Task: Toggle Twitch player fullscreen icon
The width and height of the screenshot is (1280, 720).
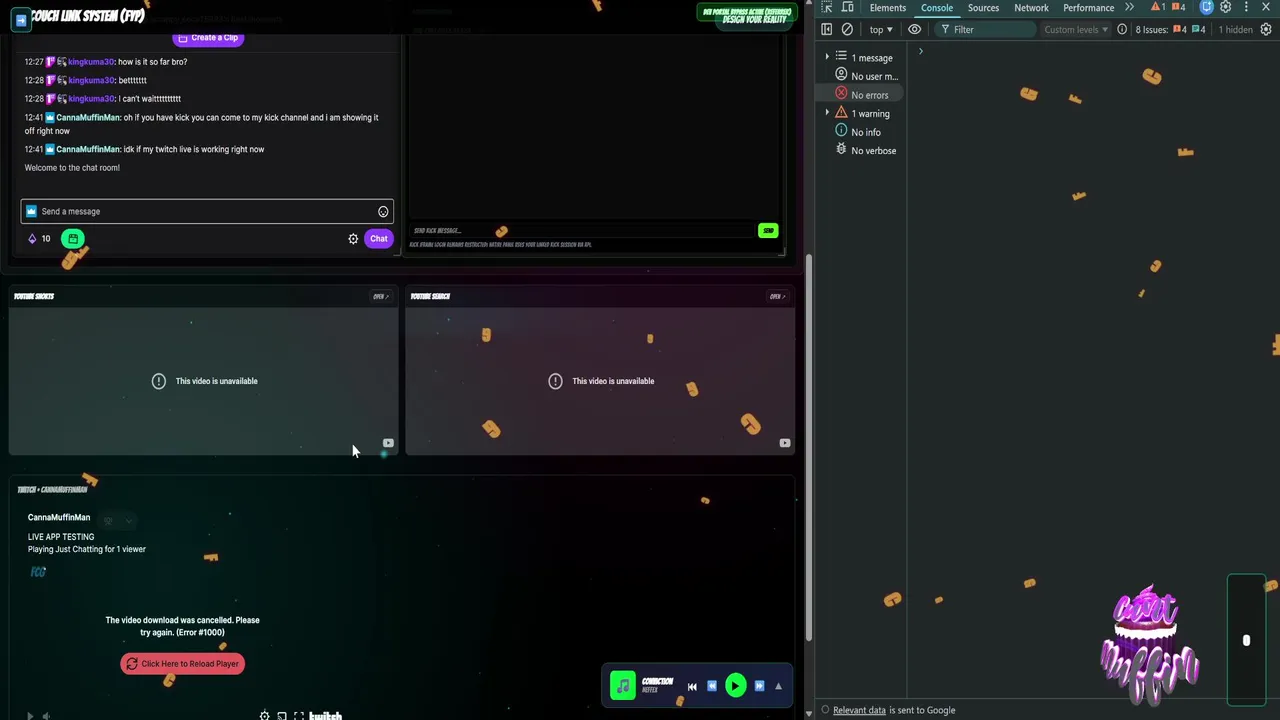Action: [x=299, y=716]
